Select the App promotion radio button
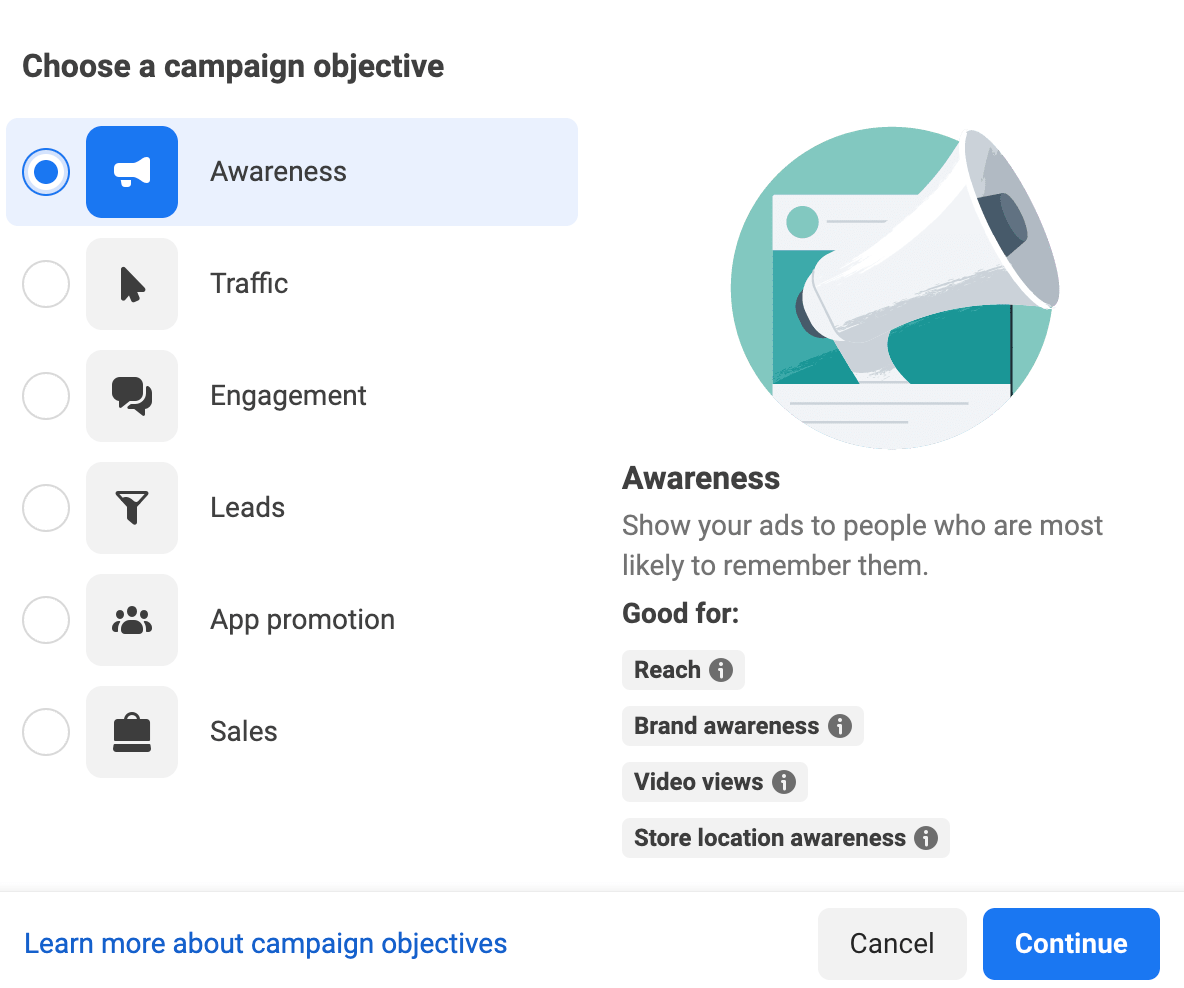1184x988 pixels. (x=46, y=620)
